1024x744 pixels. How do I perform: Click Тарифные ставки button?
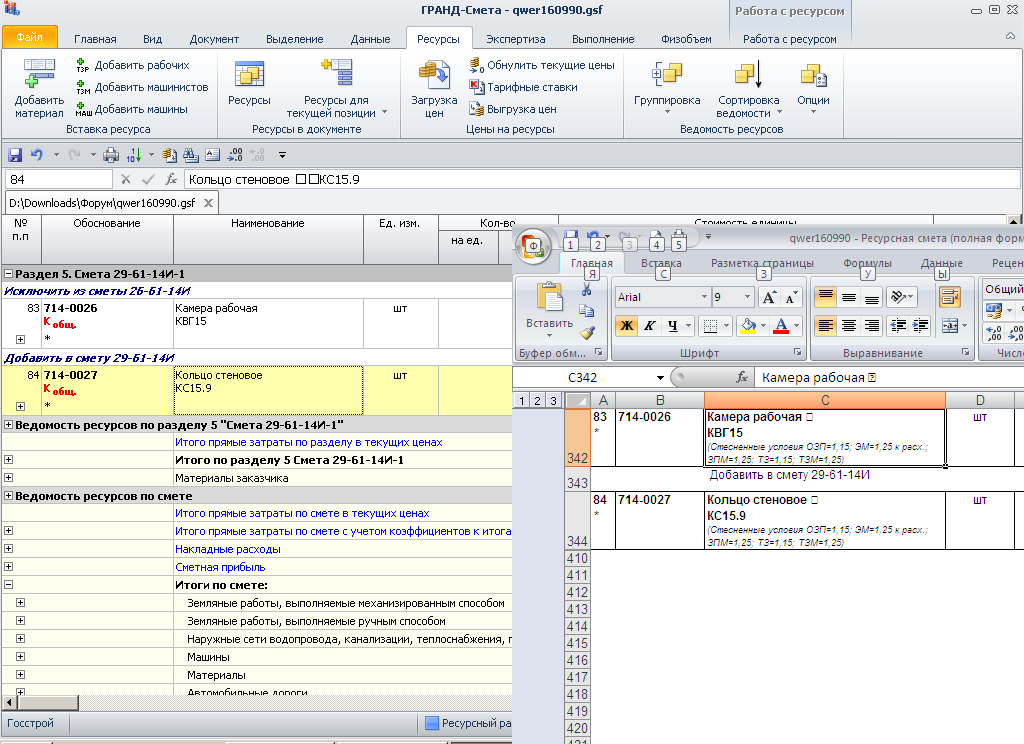pyautogui.click(x=531, y=87)
